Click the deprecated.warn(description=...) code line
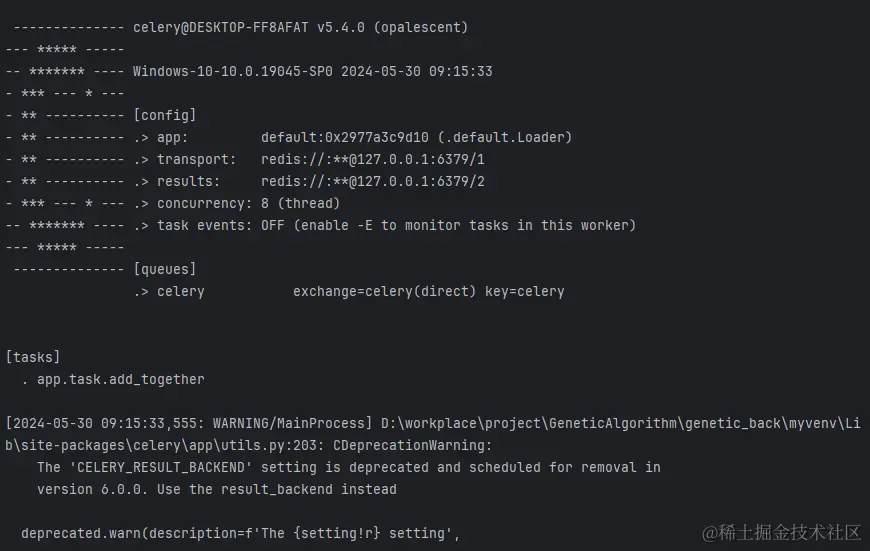 click(x=240, y=533)
